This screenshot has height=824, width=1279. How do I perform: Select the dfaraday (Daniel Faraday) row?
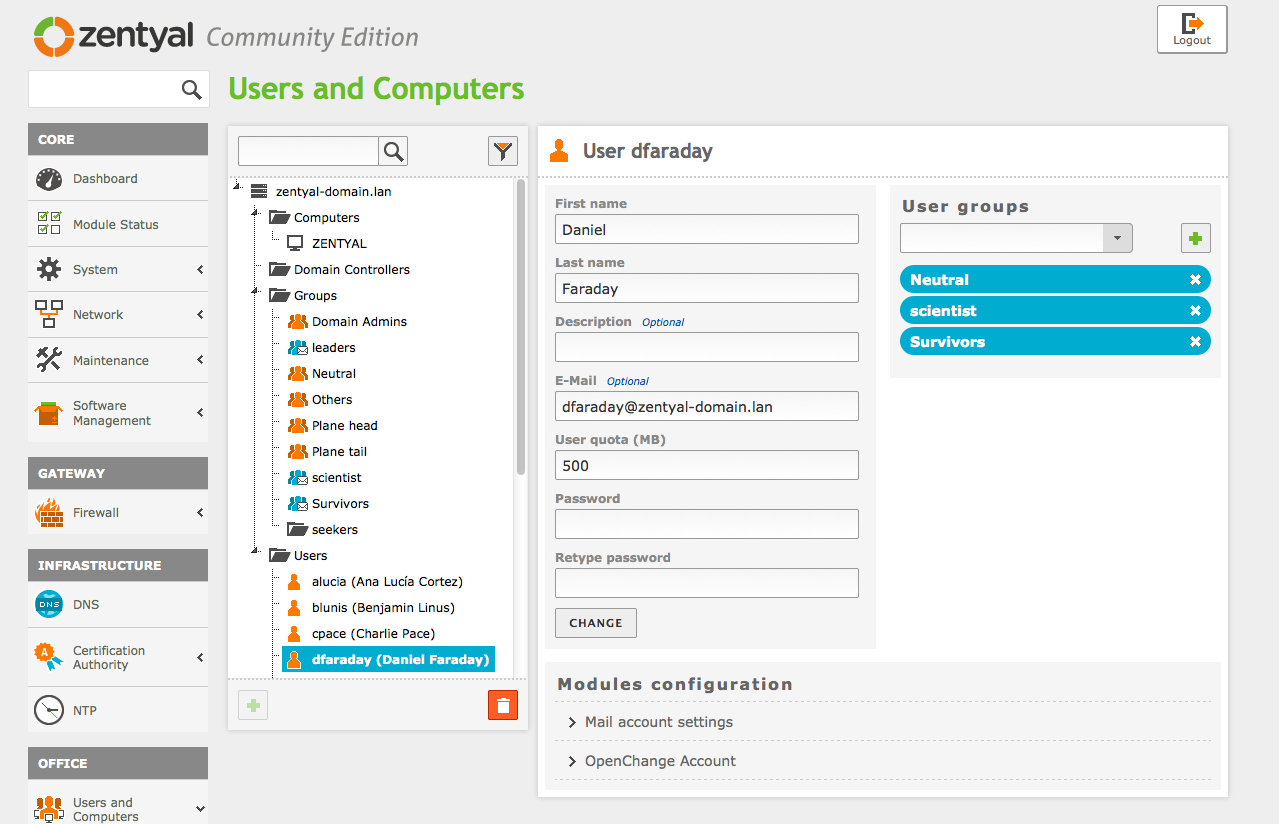tap(388, 659)
